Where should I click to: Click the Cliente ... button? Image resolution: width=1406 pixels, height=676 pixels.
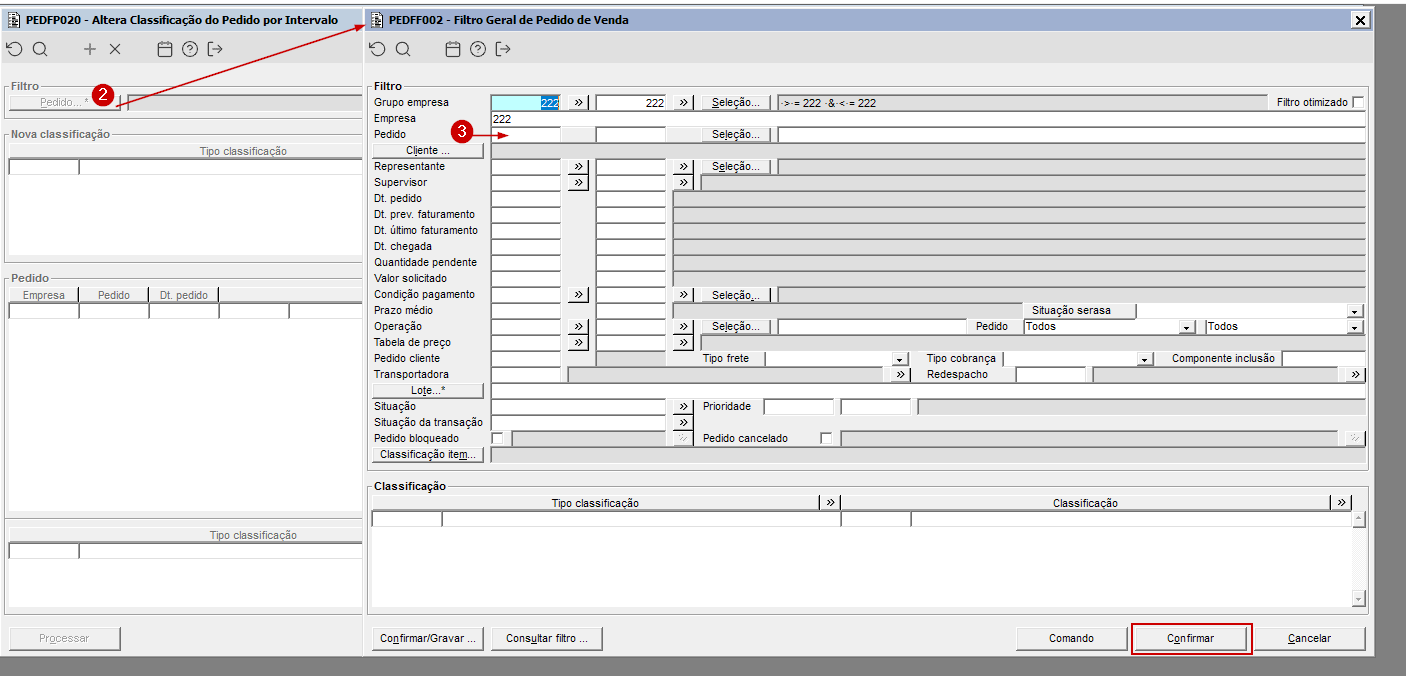click(x=428, y=150)
